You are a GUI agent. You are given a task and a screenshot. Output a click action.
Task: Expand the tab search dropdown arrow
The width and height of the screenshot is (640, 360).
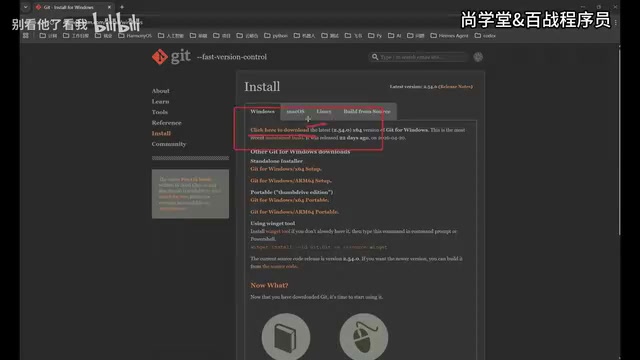click(x=25, y=7)
